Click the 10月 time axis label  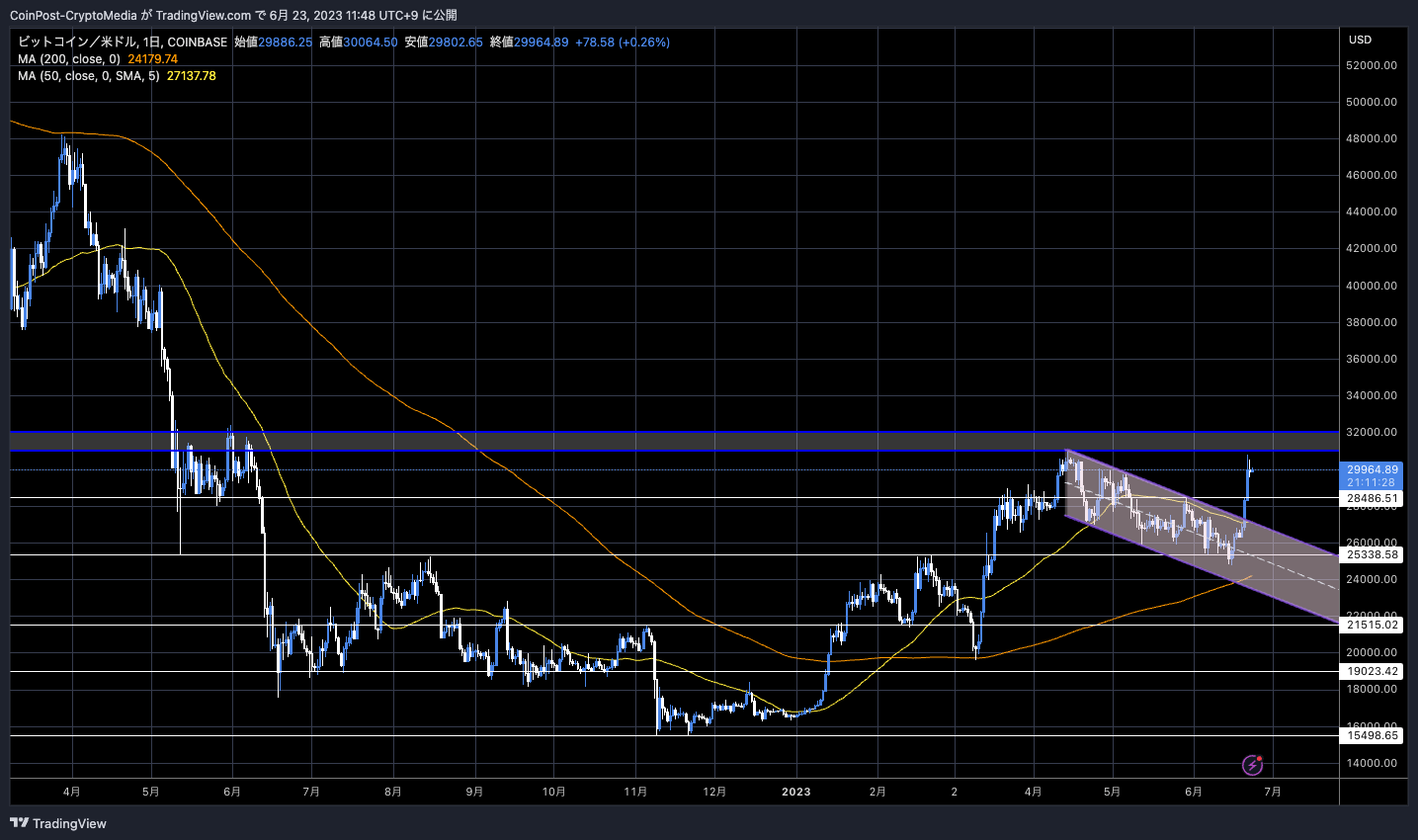click(554, 792)
